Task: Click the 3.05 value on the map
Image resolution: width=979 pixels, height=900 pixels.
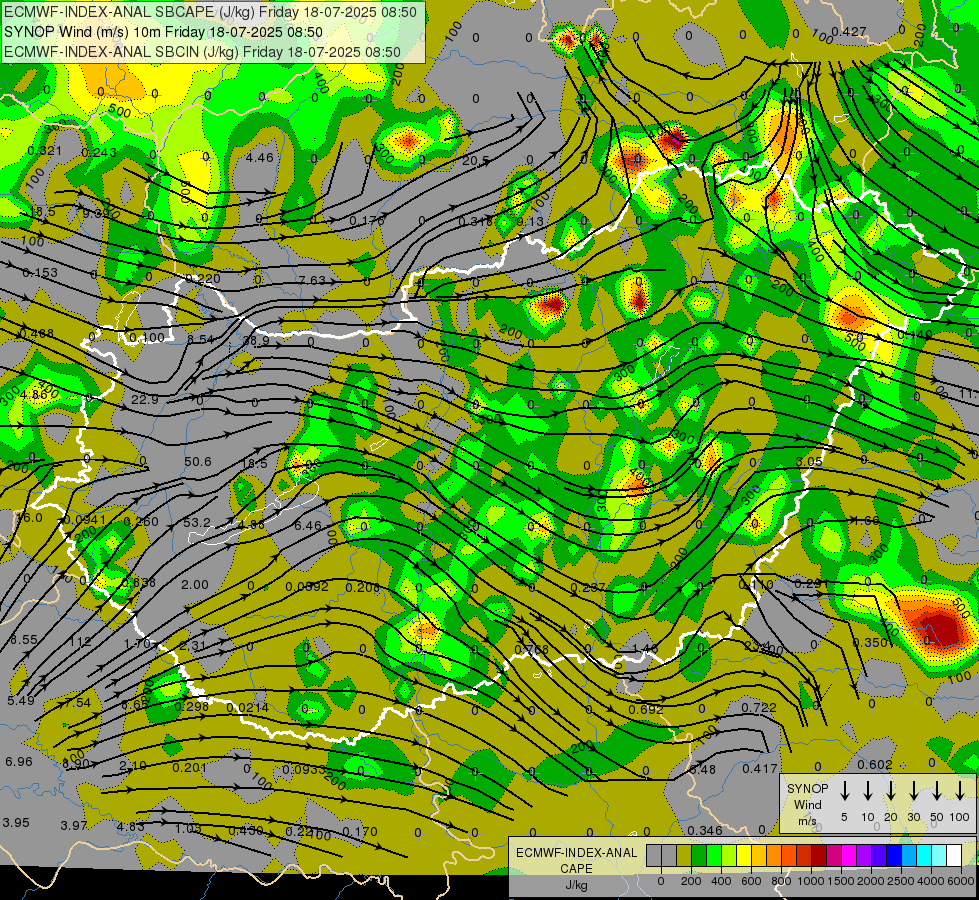Action: (809, 461)
